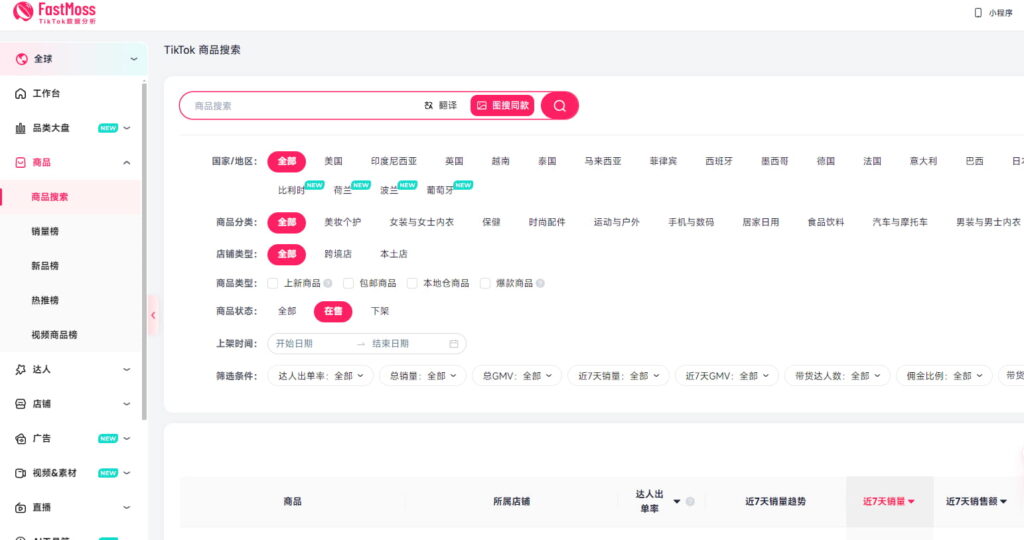
Task: Select 在售 product status
Action: pos(333,311)
